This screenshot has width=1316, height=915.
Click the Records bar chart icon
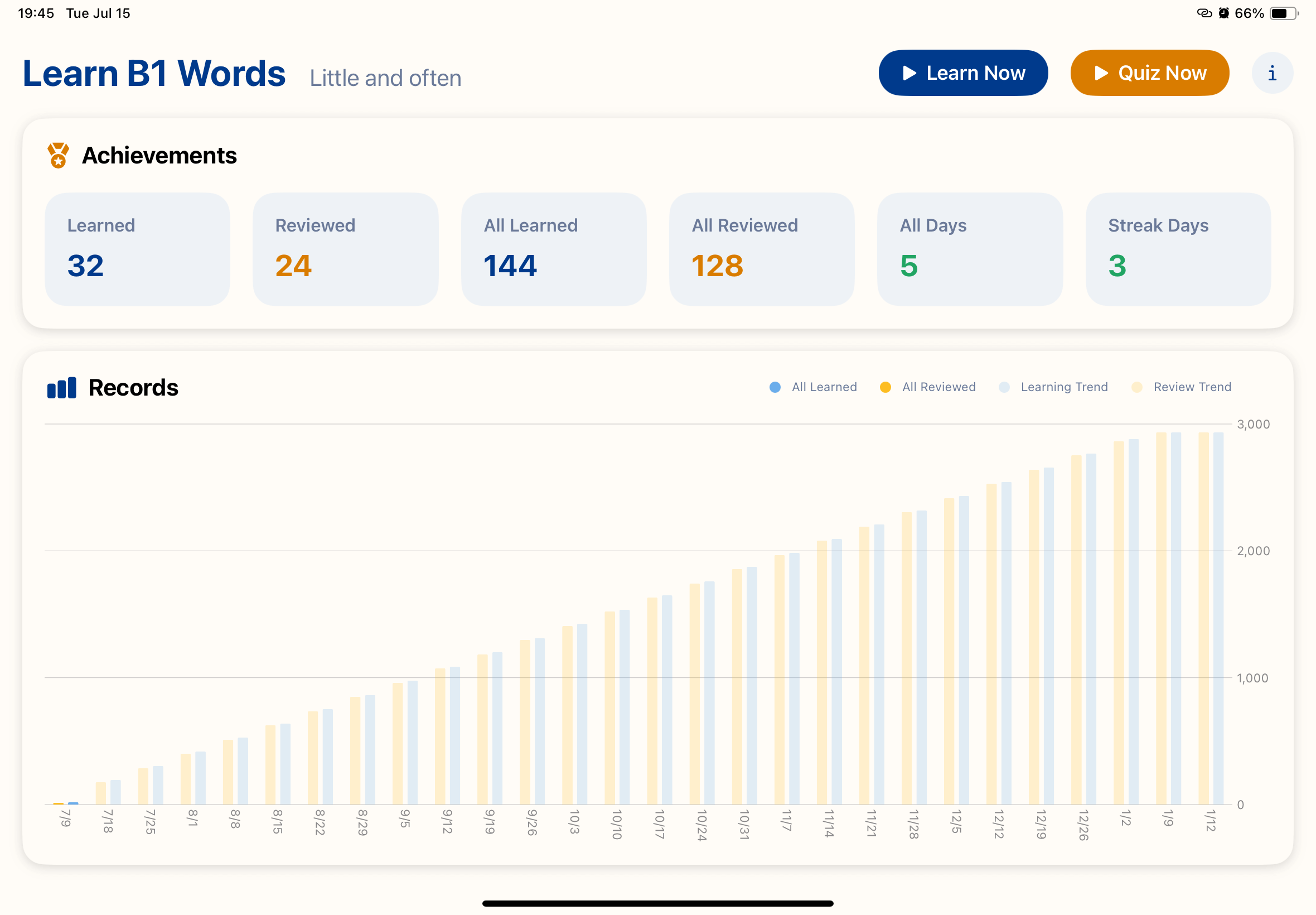coord(61,388)
